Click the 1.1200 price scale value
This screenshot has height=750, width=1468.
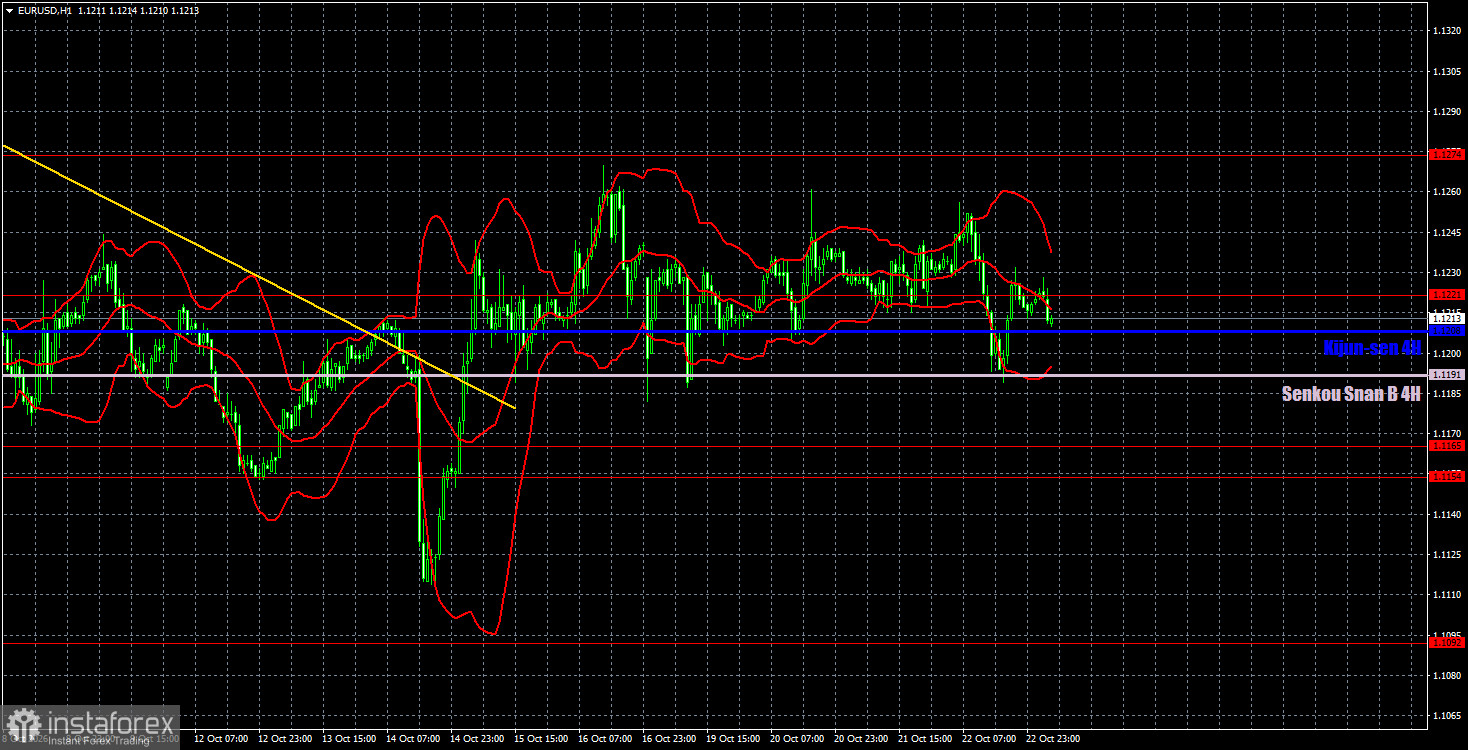[1447, 353]
